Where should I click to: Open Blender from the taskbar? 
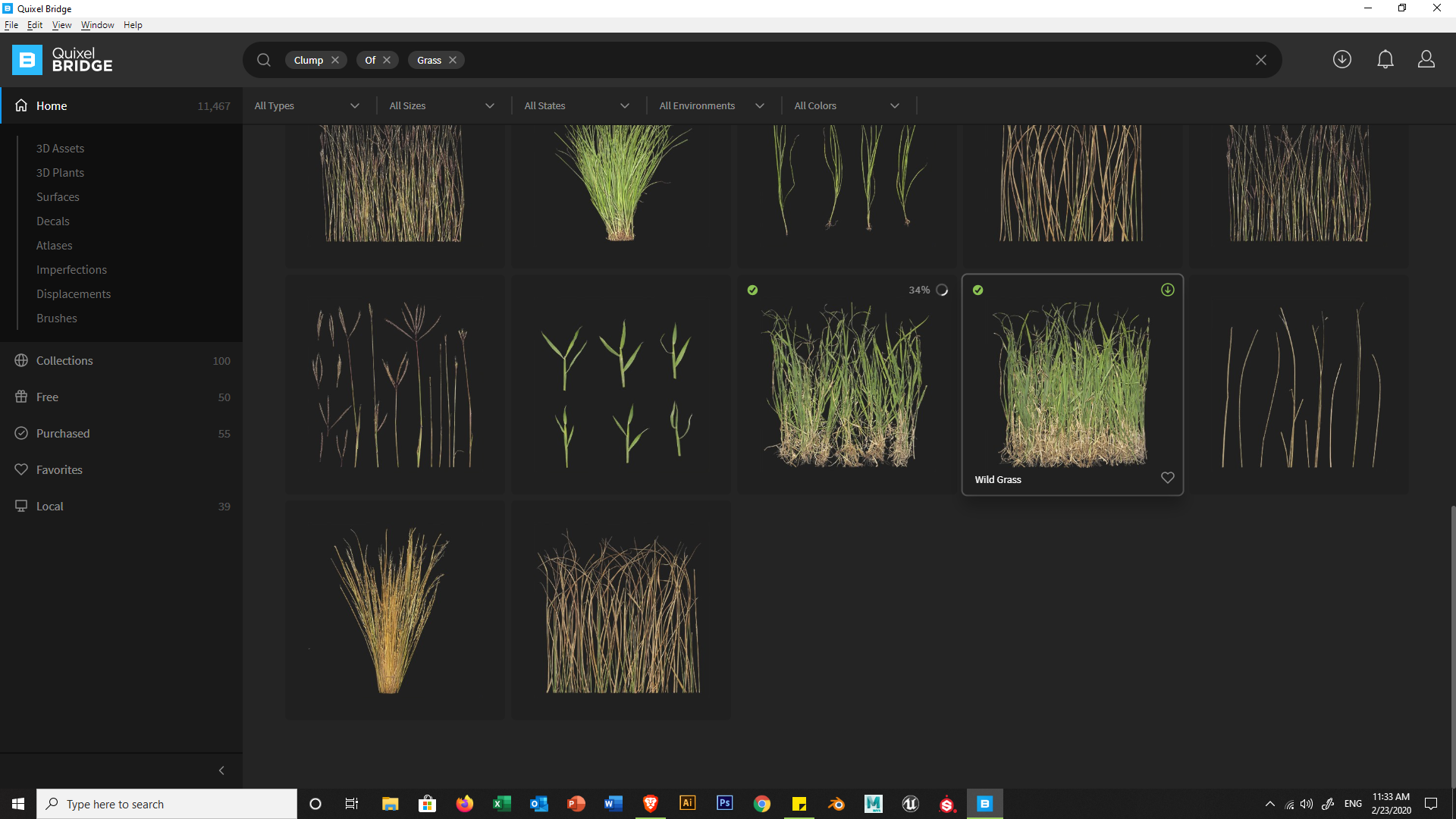click(x=836, y=804)
